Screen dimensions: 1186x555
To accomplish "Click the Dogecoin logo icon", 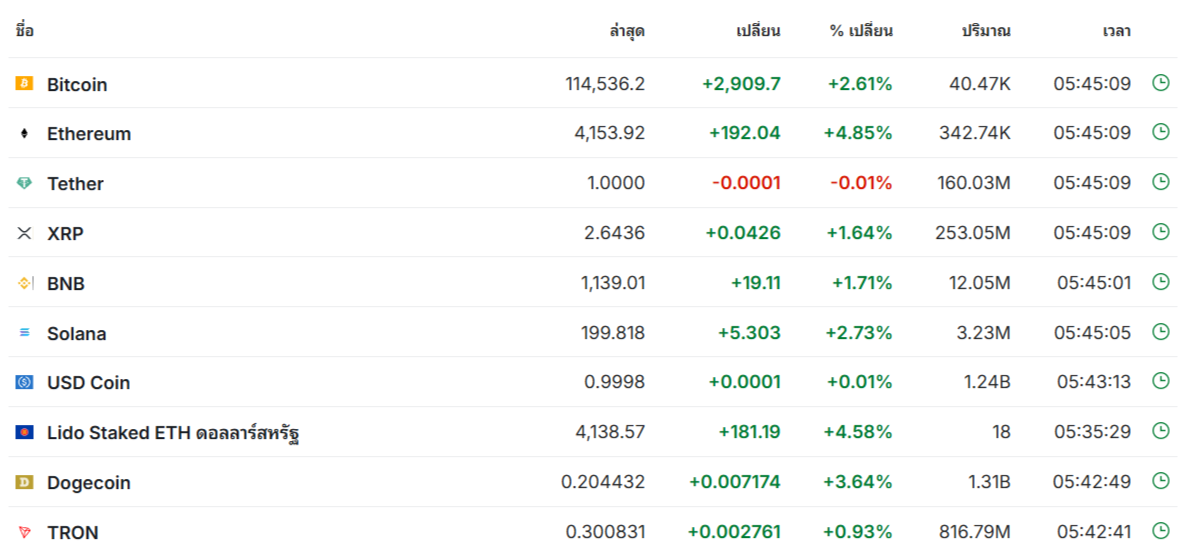I will [24, 482].
